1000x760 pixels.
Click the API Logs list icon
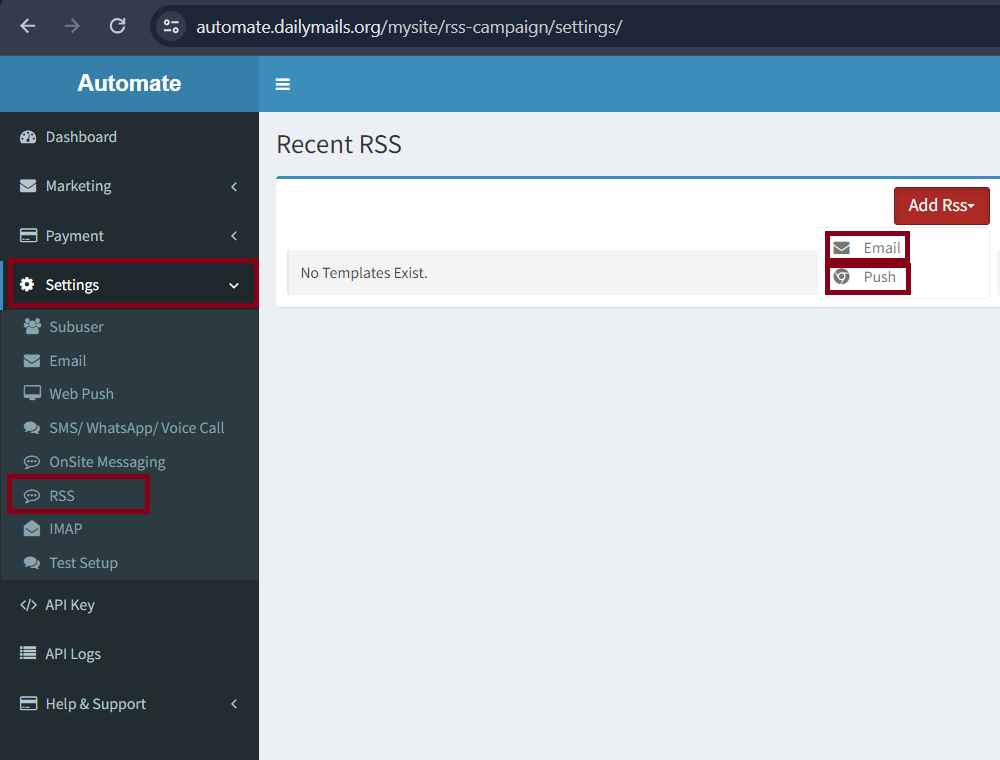[x=28, y=654]
